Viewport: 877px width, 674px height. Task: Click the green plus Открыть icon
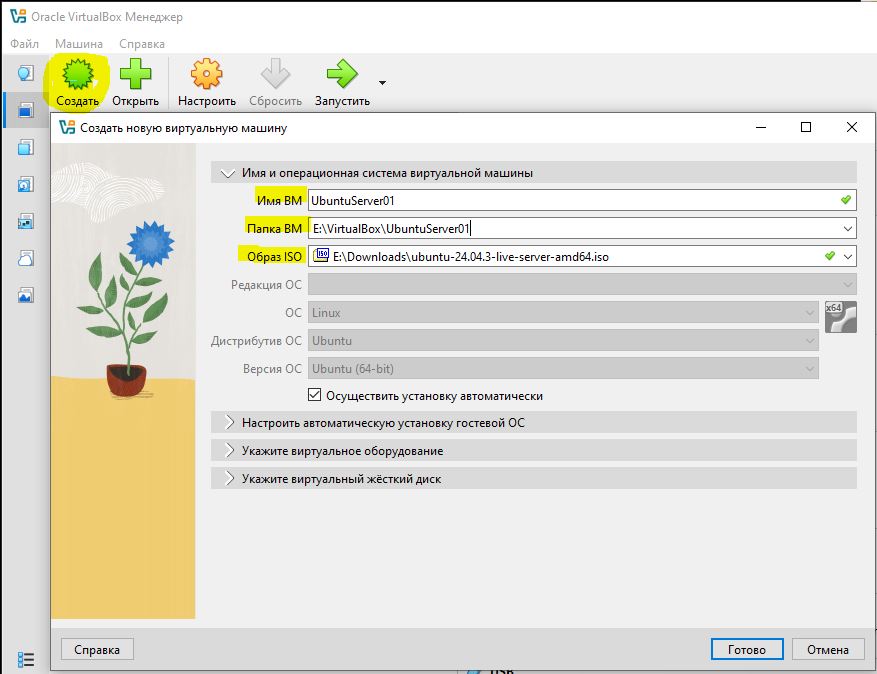click(135, 75)
